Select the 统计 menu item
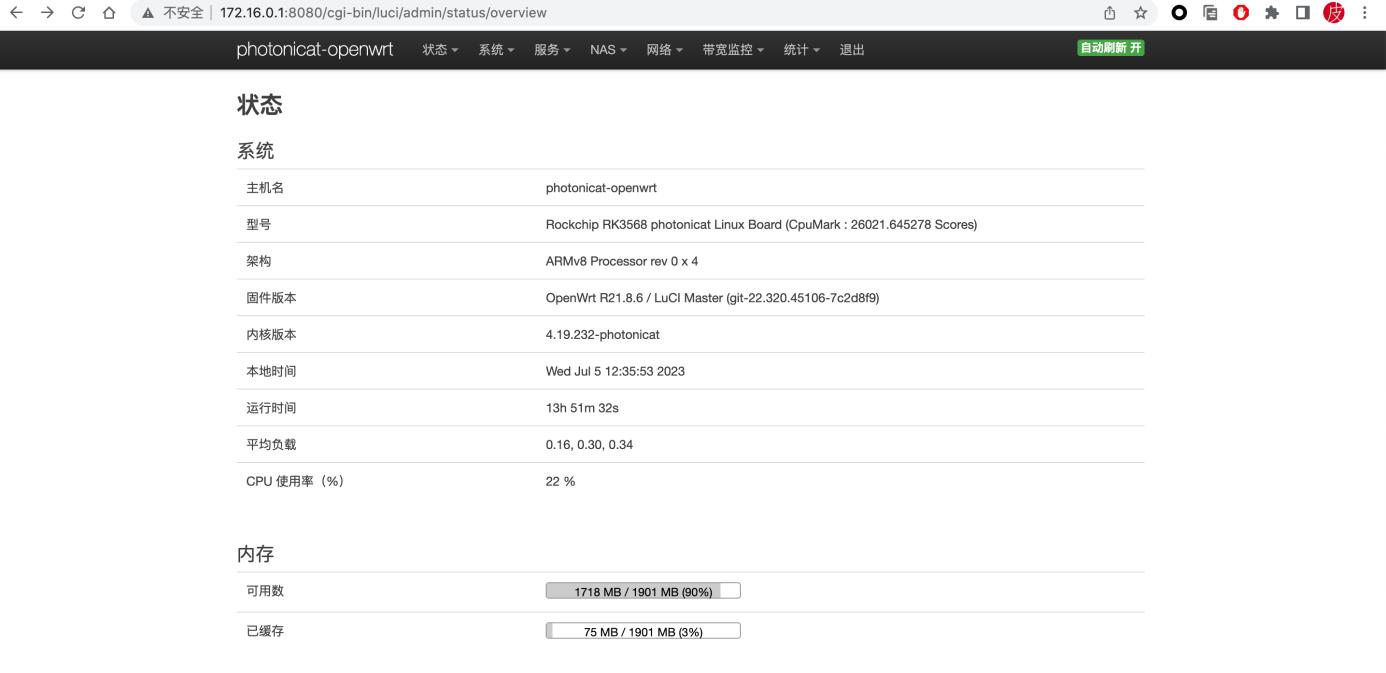The image size is (1386, 673). 801,49
